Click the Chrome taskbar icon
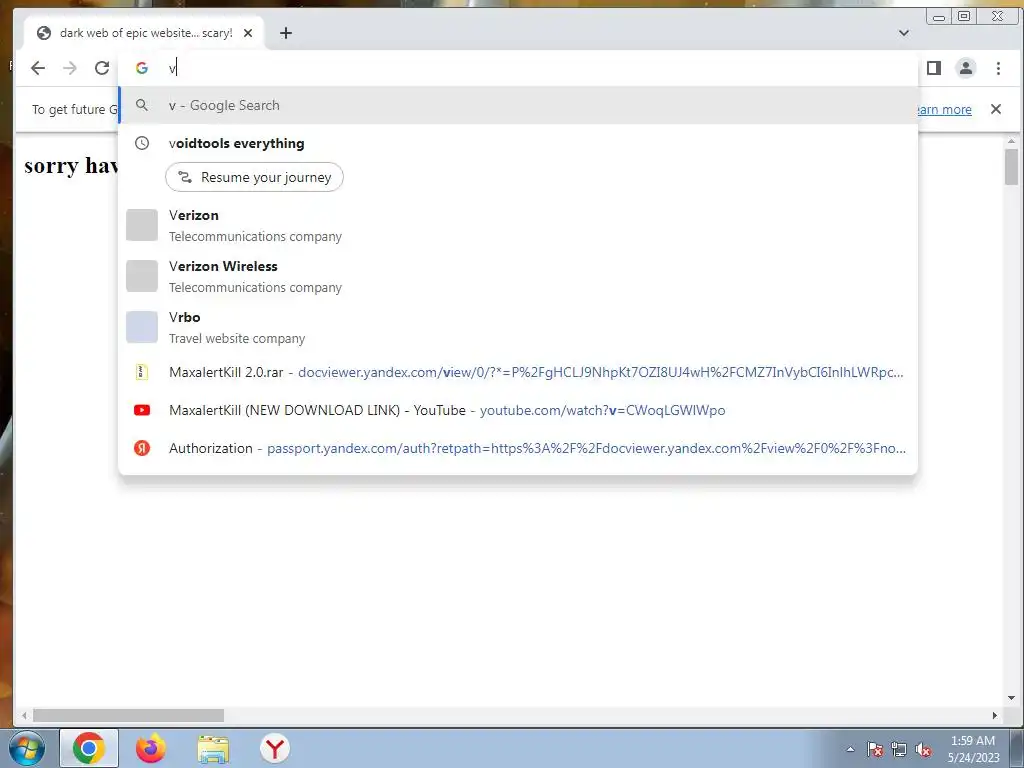Image resolution: width=1024 pixels, height=768 pixels. pyautogui.click(x=89, y=748)
